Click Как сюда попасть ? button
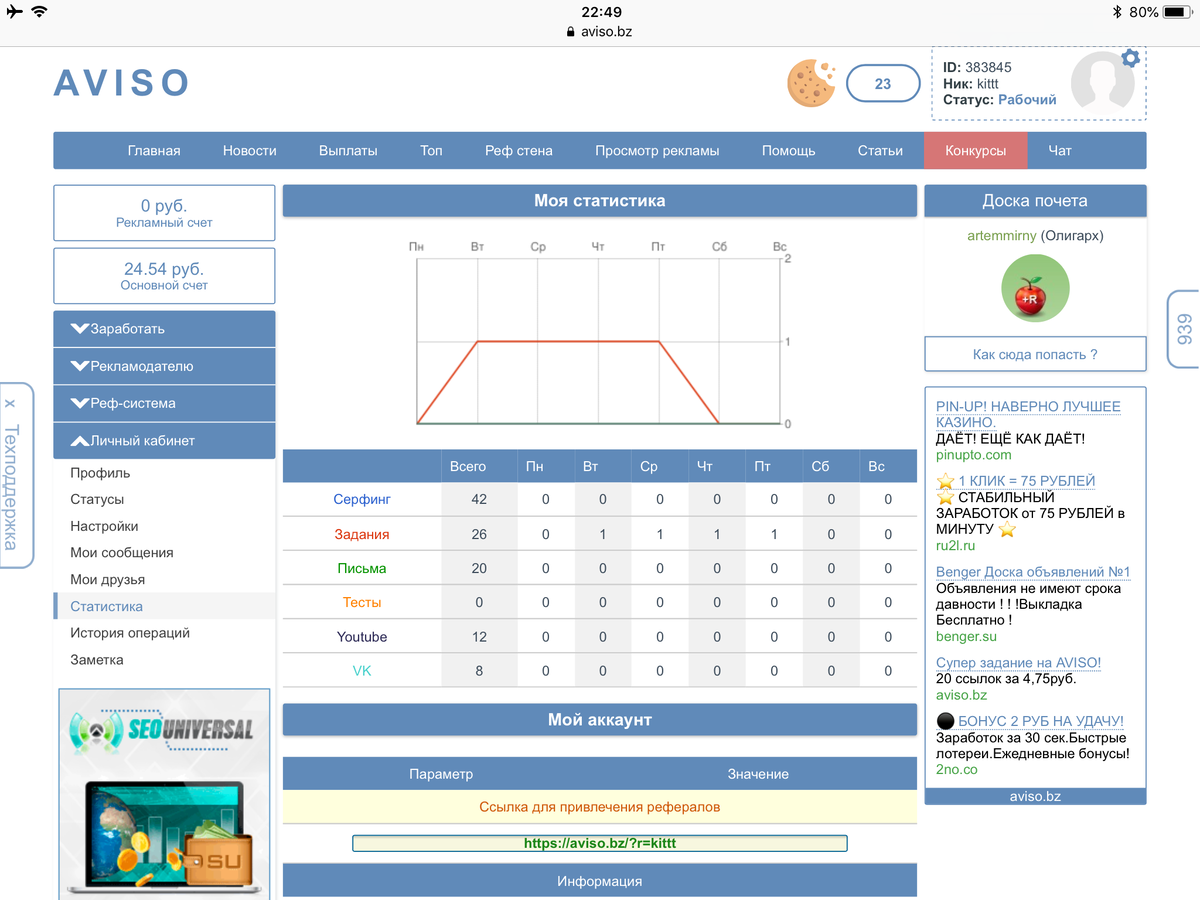1200x900 pixels. click(1035, 354)
